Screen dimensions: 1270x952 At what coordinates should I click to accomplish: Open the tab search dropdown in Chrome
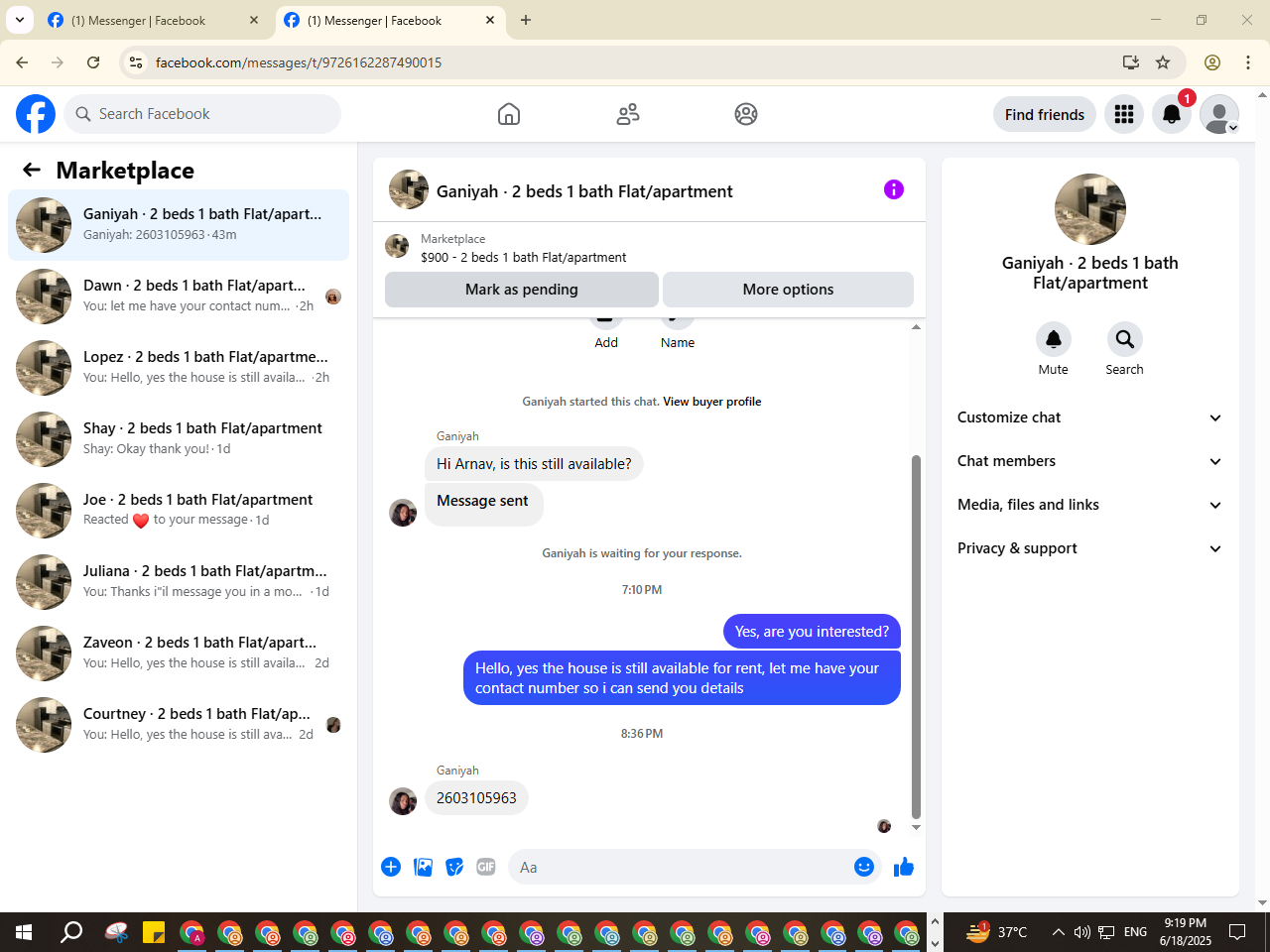pyautogui.click(x=20, y=20)
